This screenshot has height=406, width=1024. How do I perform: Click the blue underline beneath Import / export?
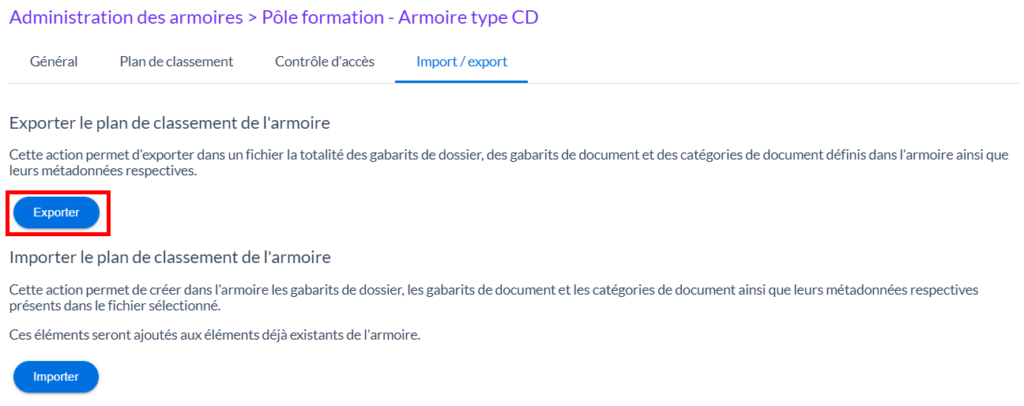click(461, 82)
